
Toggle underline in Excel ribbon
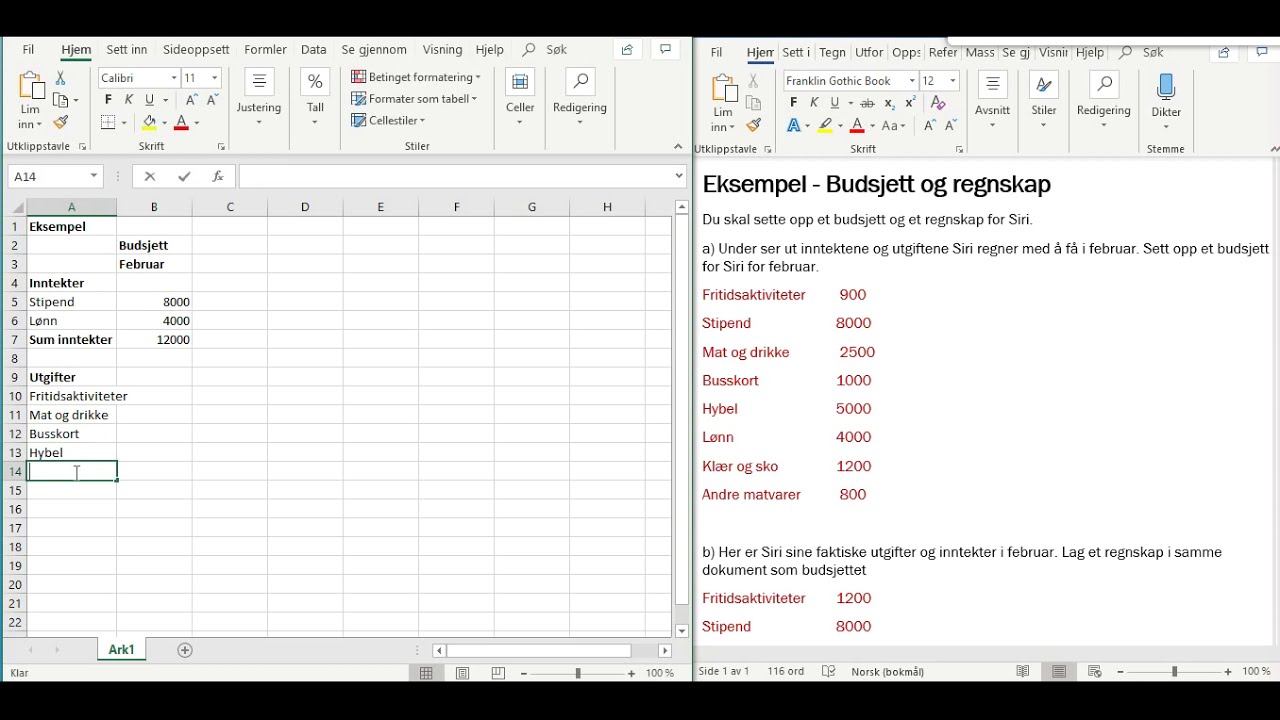click(x=149, y=100)
